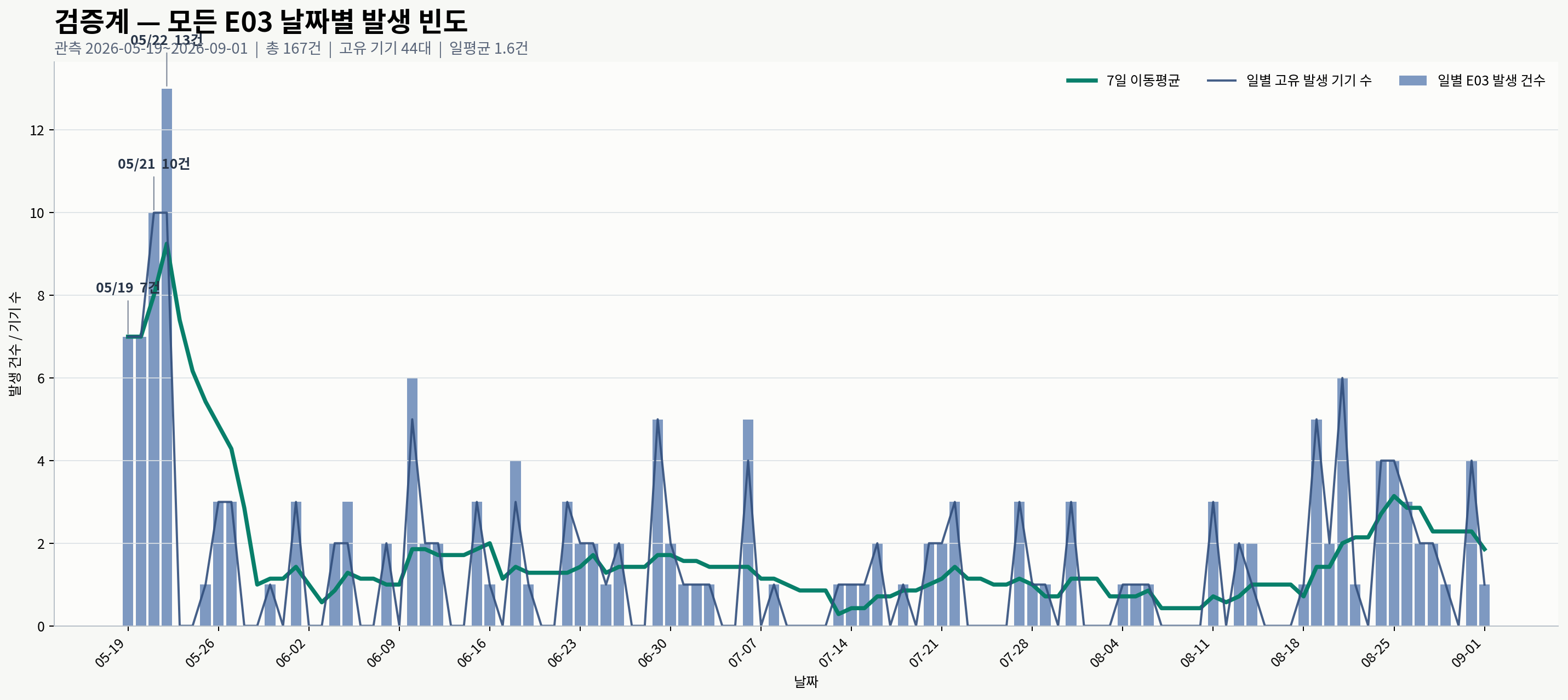The width and height of the screenshot is (1568, 700).
Task: Click the y-axis tick label 12
Action: click(x=37, y=130)
